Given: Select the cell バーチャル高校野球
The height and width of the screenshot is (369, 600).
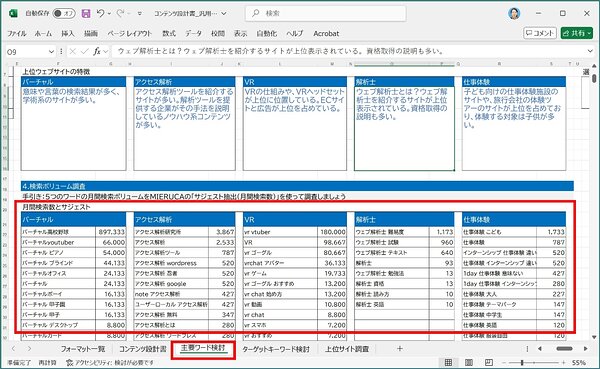Looking at the screenshot, I should [x=58, y=232].
